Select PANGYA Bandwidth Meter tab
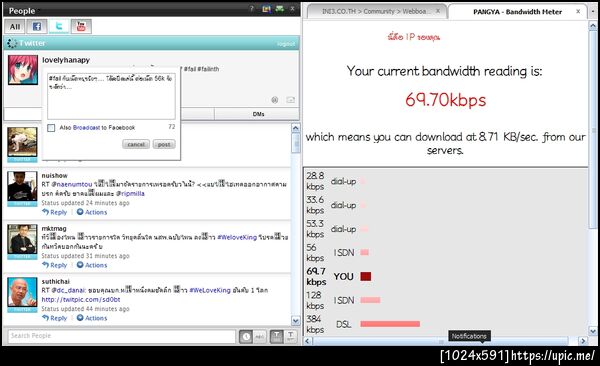This screenshot has height=366, width=600. pyautogui.click(x=517, y=12)
